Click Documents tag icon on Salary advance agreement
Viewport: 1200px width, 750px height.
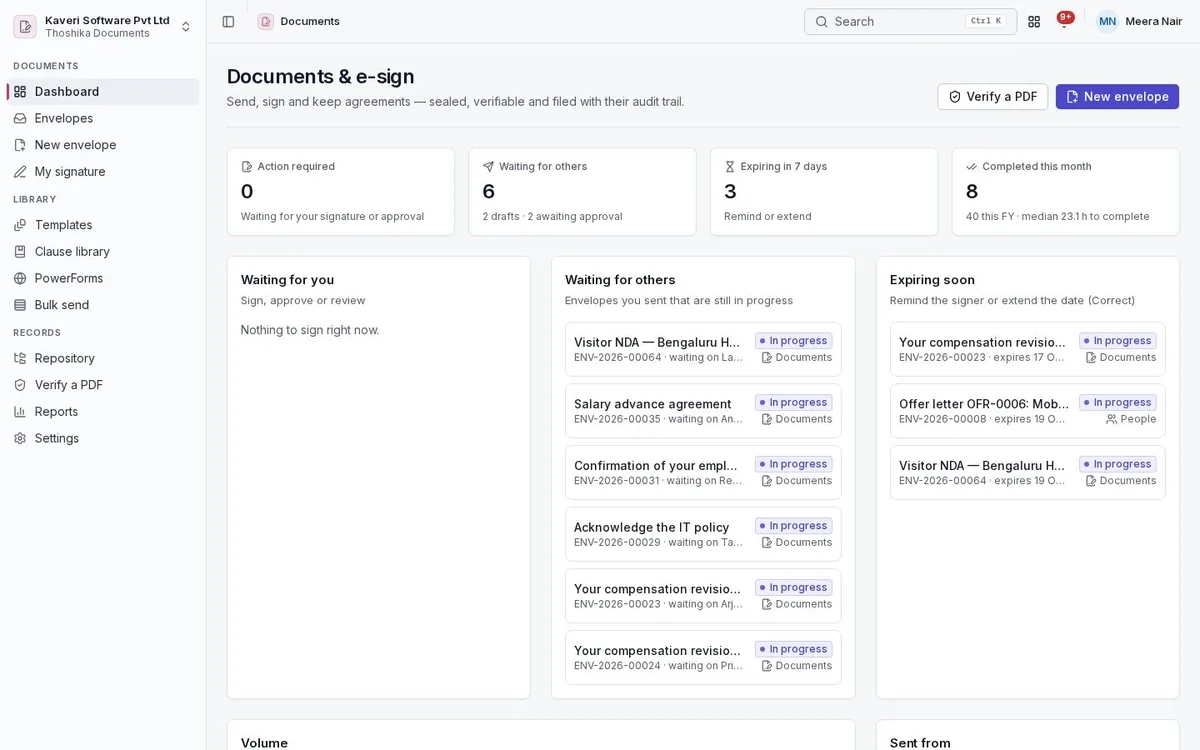(767, 419)
